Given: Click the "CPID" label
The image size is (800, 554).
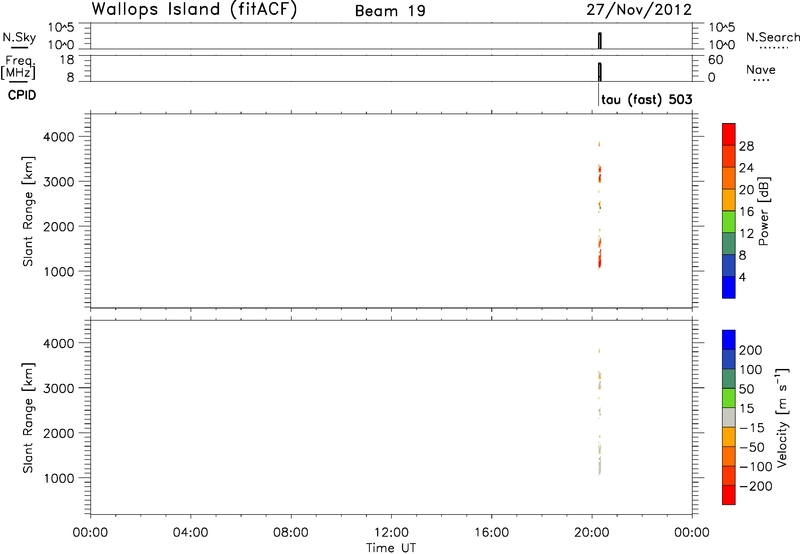Looking at the screenshot, I should [x=22, y=95].
